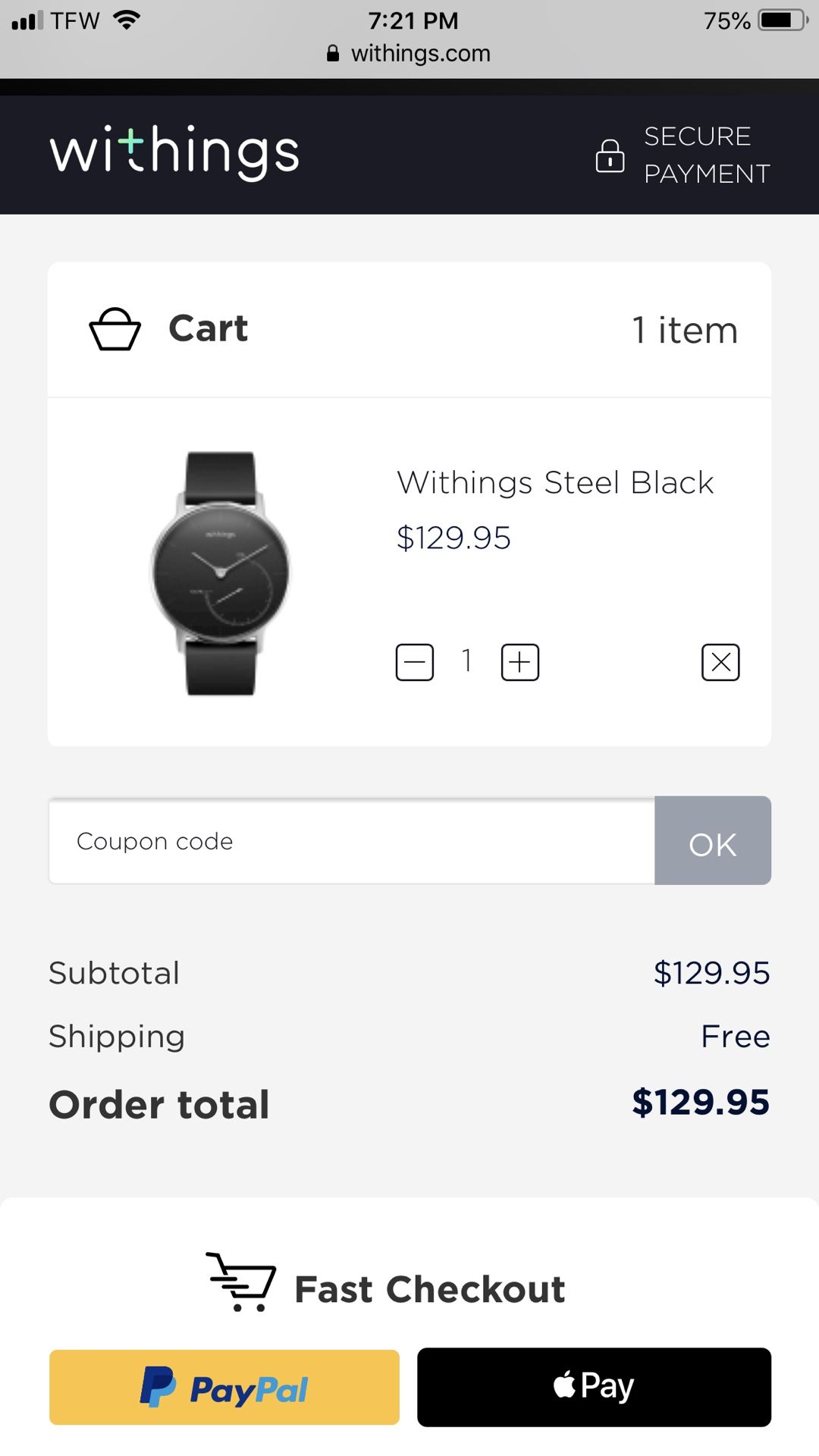Tap the Fast Checkout cart icon
The height and width of the screenshot is (1456, 819).
click(x=241, y=1282)
